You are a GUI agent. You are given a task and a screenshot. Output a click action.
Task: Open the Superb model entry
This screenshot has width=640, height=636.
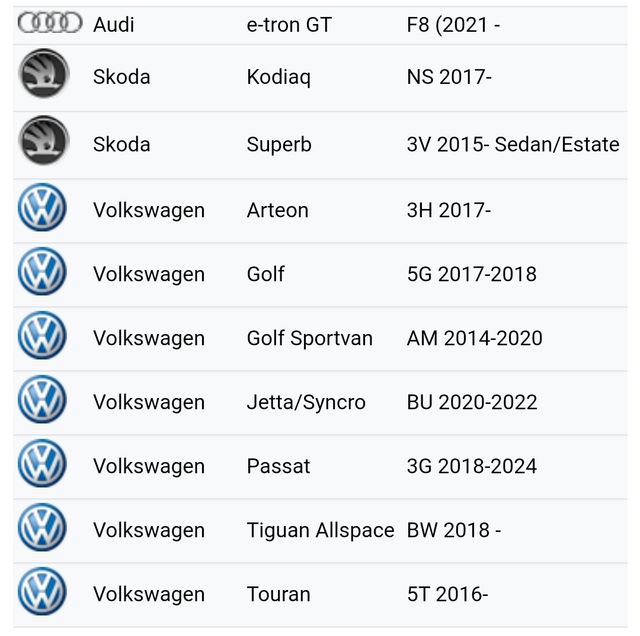pyautogui.click(x=279, y=144)
